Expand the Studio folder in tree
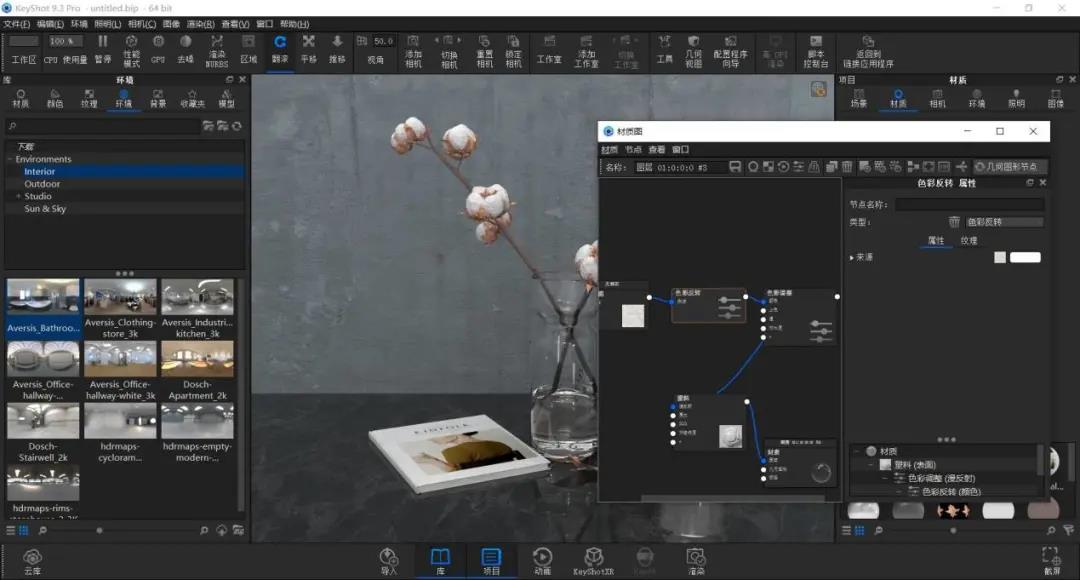 (x=19, y=196)
